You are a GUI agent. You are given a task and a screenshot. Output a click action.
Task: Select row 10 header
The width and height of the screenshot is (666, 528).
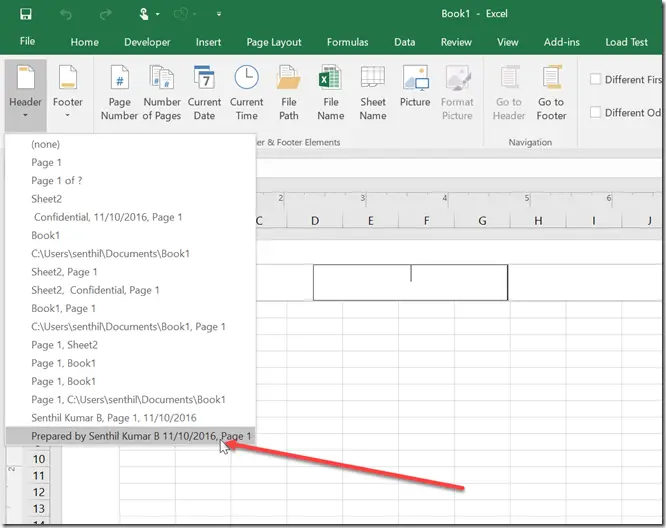point(39,459)
